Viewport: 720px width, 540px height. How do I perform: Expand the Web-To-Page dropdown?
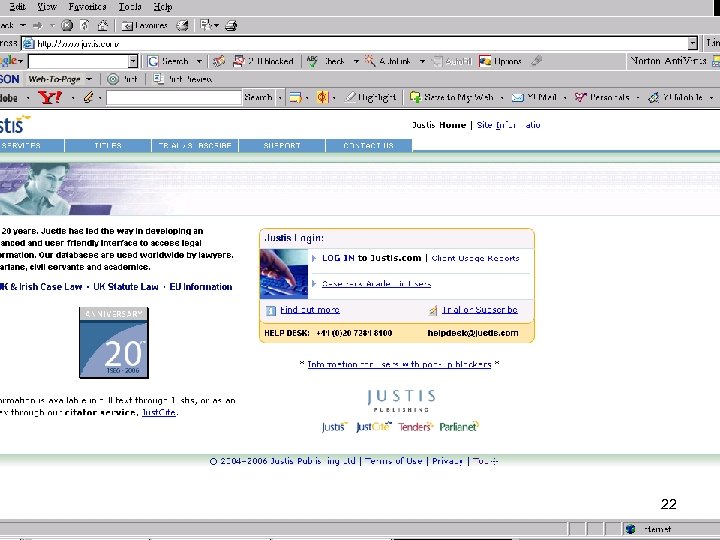click(x=89, y=79)
